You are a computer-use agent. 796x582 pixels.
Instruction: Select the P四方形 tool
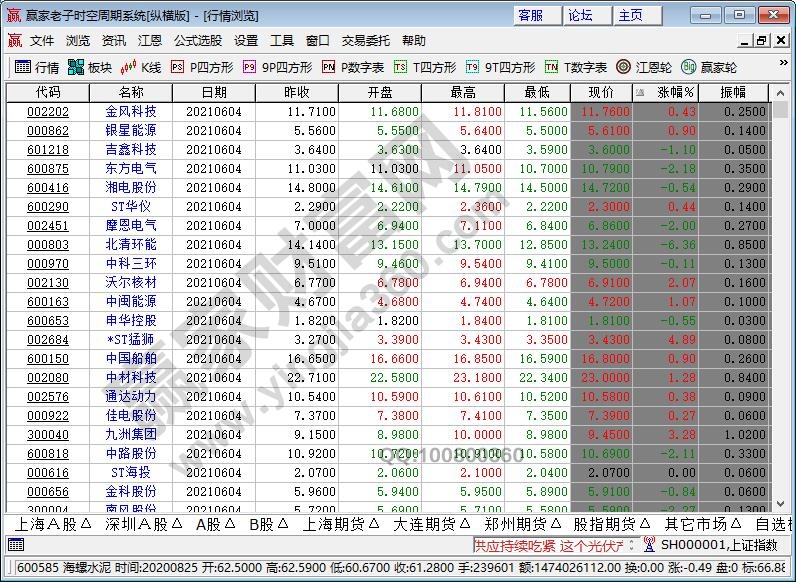coord(202,67)
